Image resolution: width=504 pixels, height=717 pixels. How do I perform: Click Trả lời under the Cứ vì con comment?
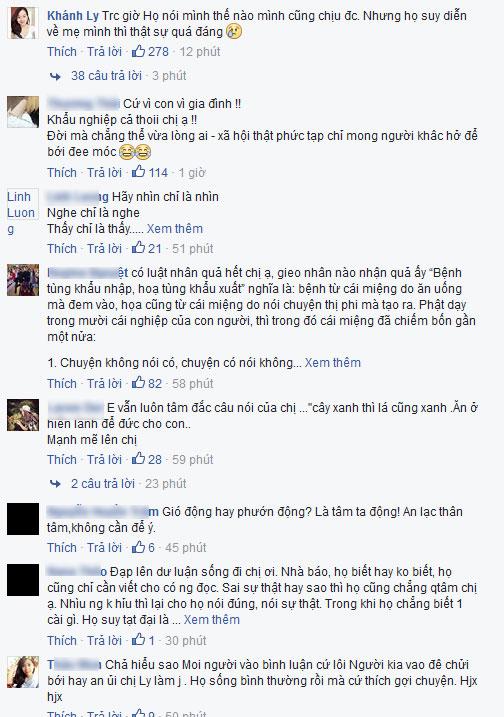click(x=104, y=172)
